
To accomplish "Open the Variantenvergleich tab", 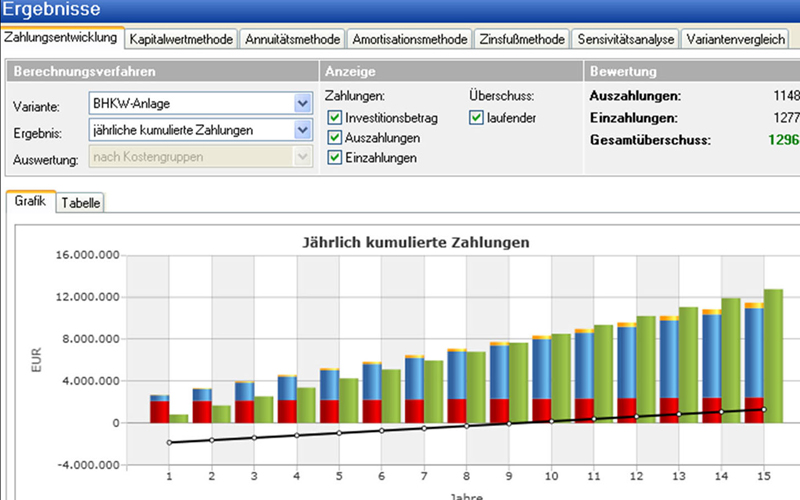I will pos(735,39).
